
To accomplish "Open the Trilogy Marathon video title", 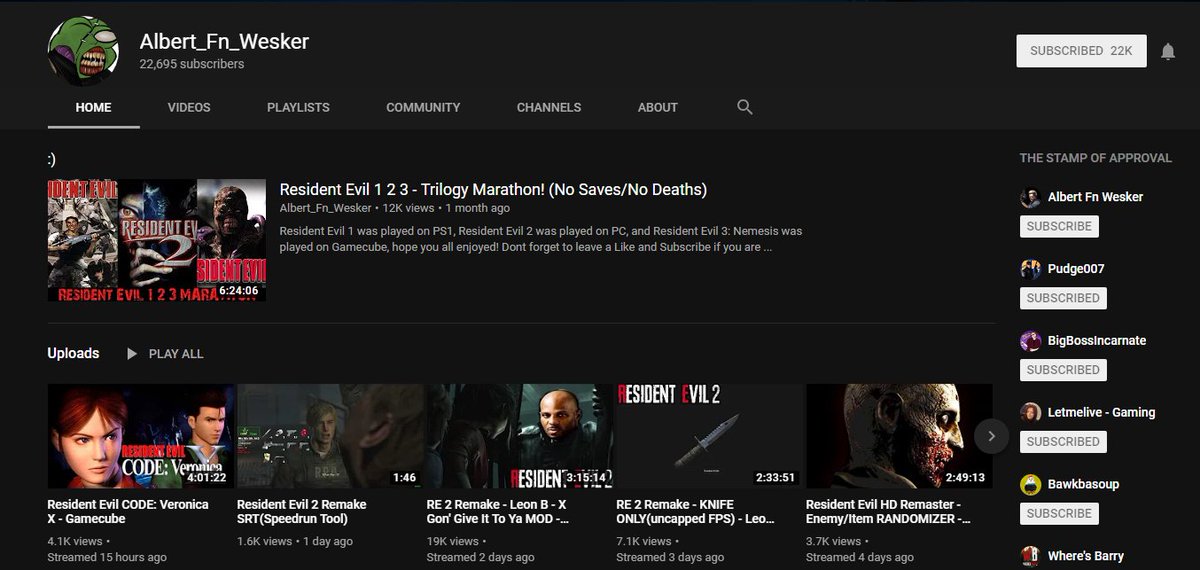I will 493,189.
